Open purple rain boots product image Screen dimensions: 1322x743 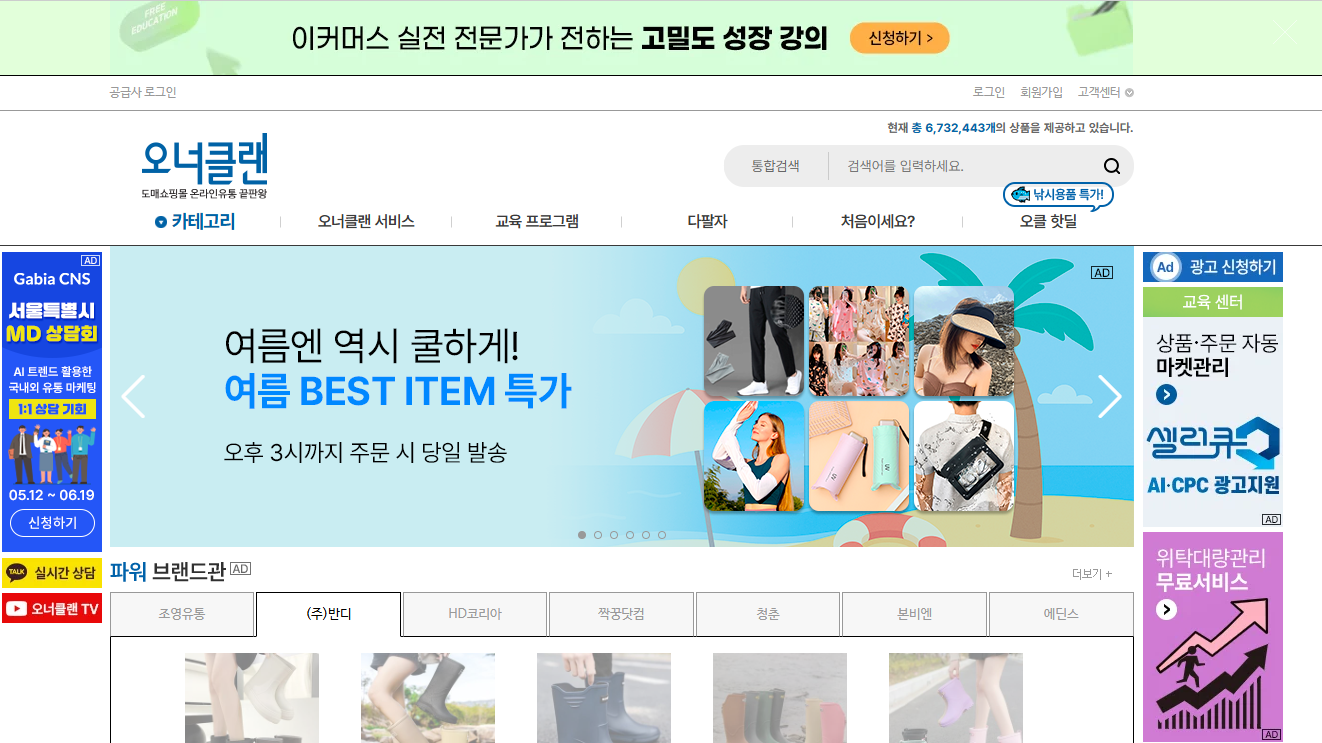[956, 698]
